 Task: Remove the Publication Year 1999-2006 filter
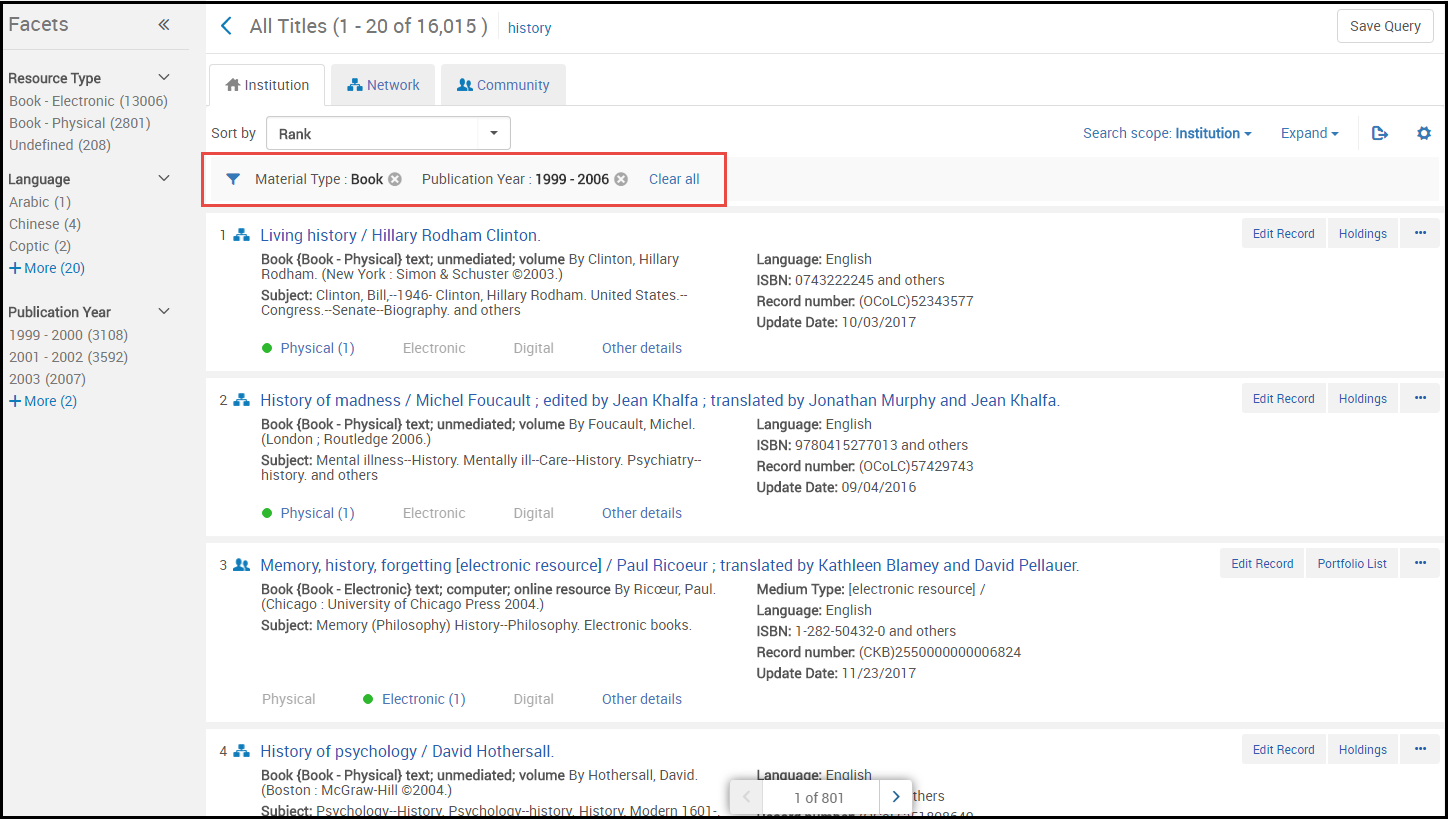pyautogui.click(x=621, y=179)
